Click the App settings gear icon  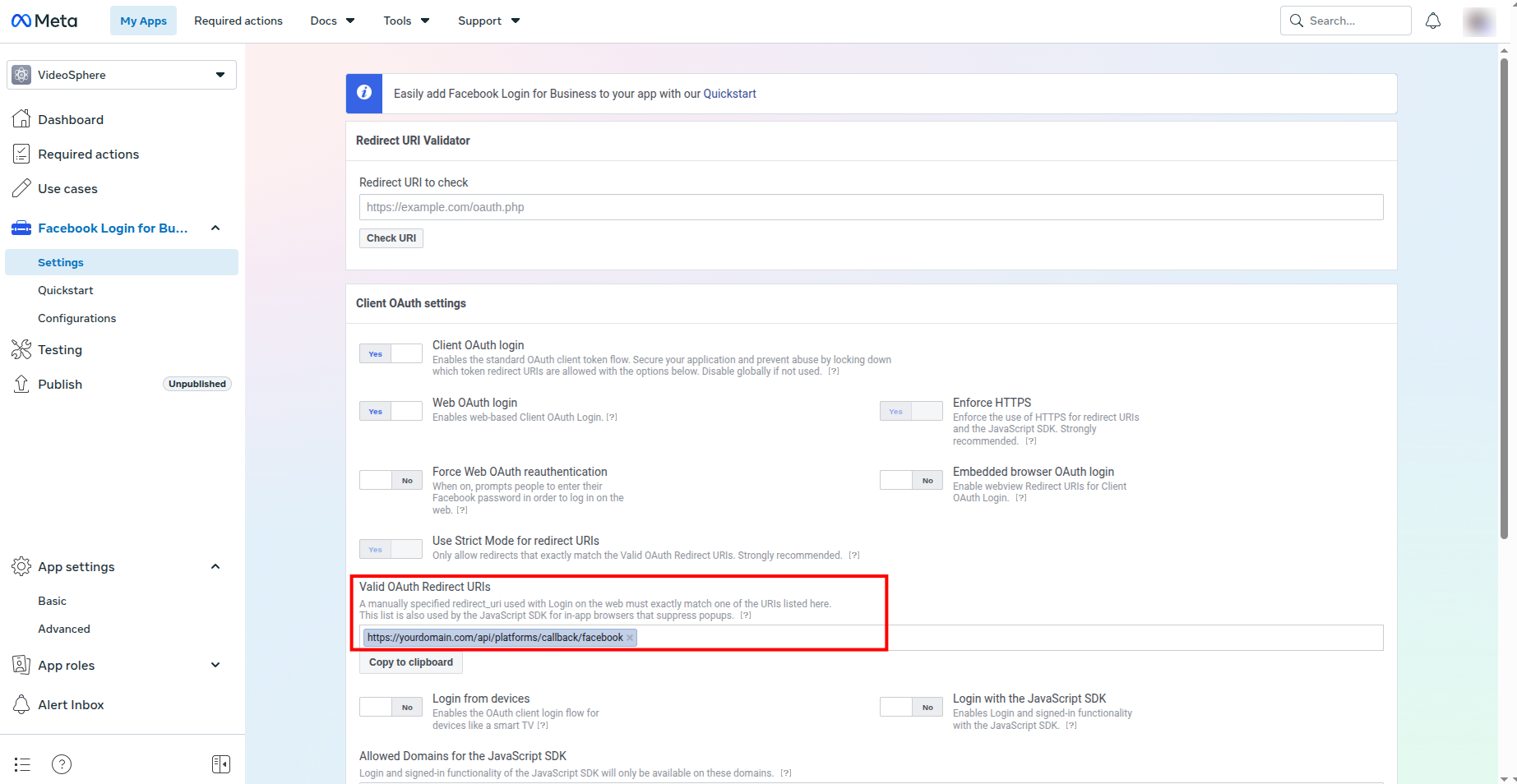point(21,566)
